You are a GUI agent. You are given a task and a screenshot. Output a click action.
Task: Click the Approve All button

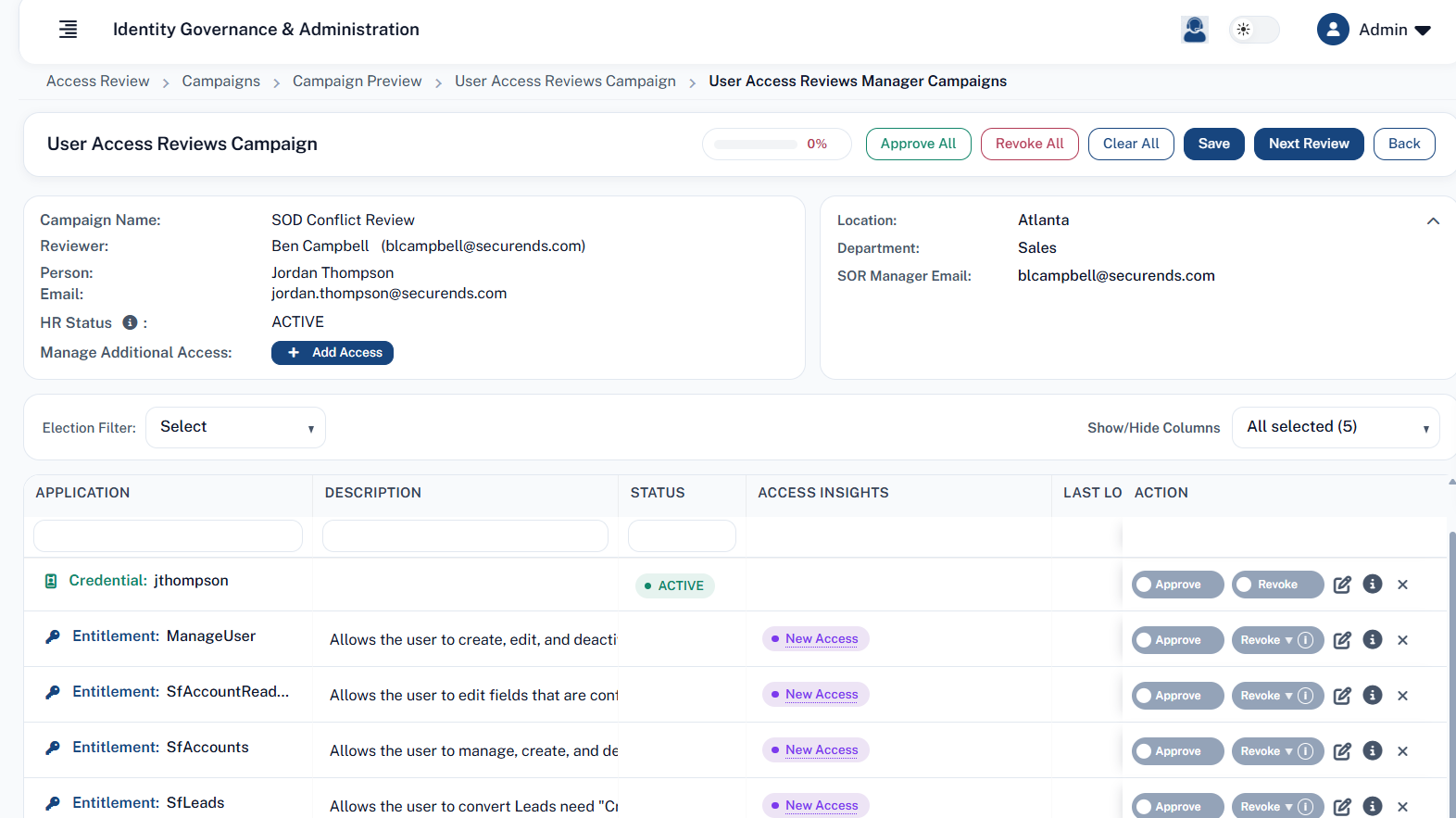point(918,144)
